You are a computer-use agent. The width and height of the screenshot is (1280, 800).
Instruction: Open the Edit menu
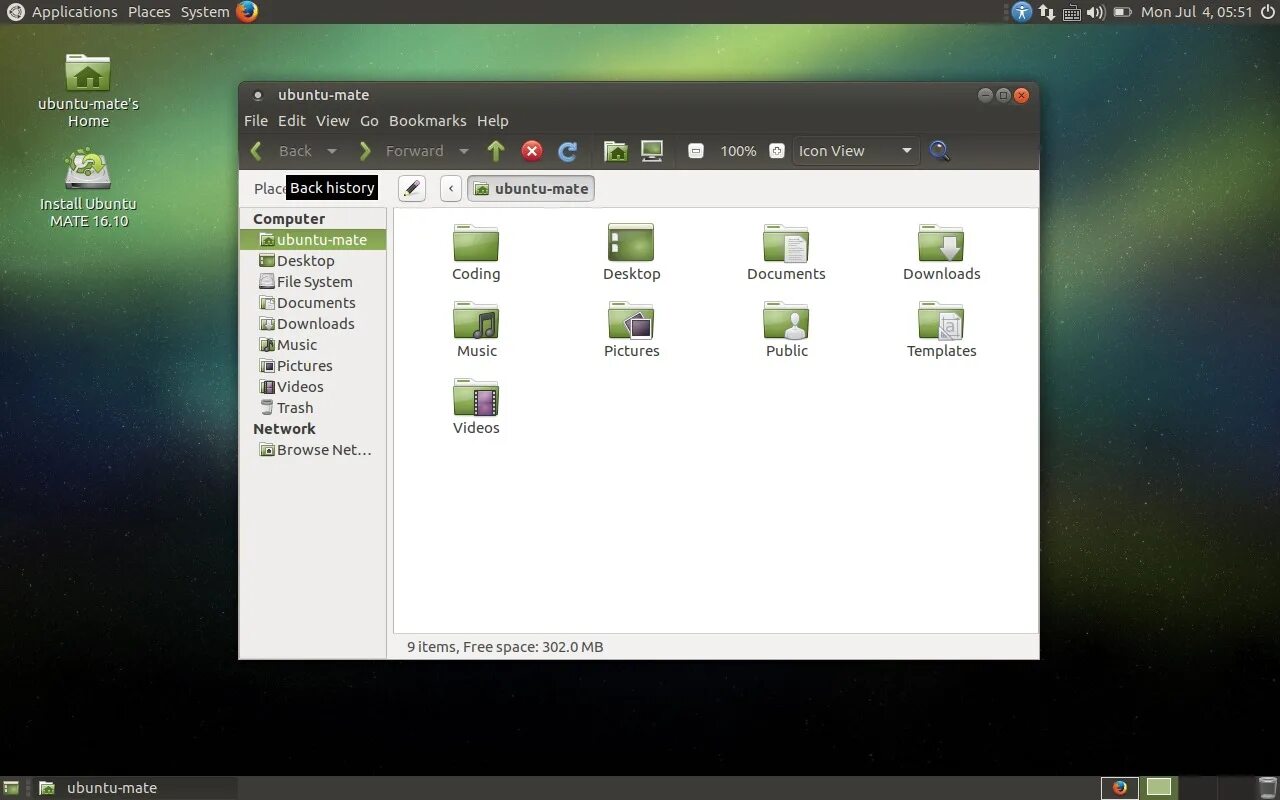[x=292, y=121]
